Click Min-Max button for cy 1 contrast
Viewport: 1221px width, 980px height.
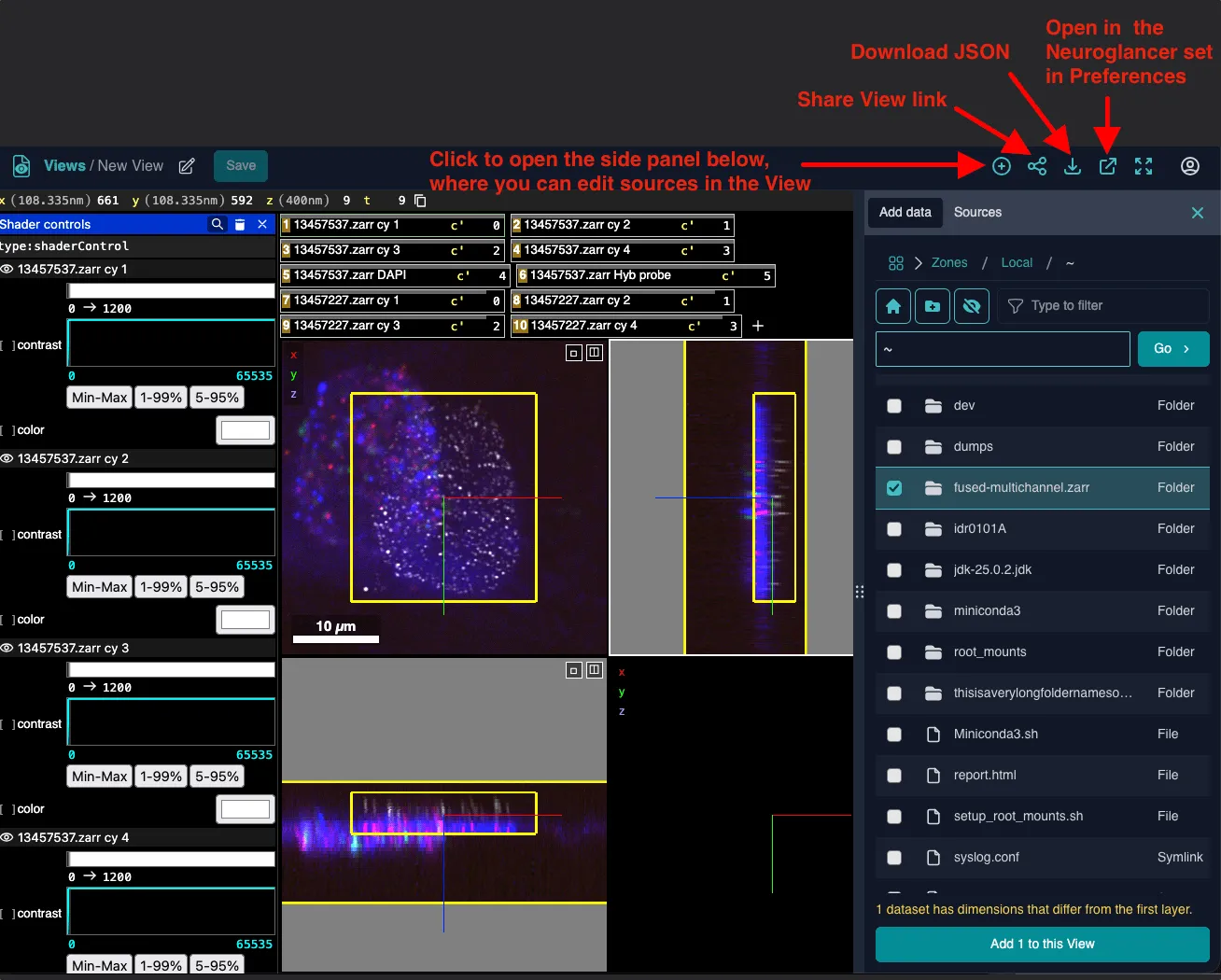tap(100, 398)
